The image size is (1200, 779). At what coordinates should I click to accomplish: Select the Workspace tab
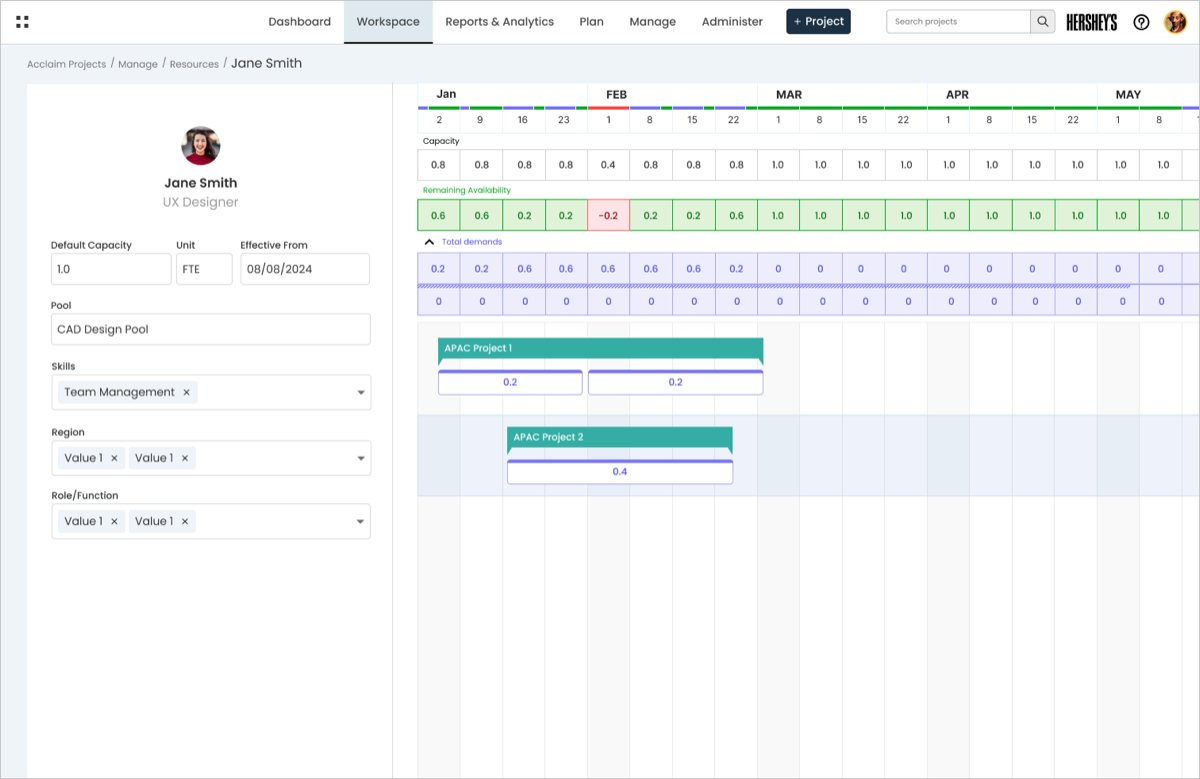click(x=388, y=22)
